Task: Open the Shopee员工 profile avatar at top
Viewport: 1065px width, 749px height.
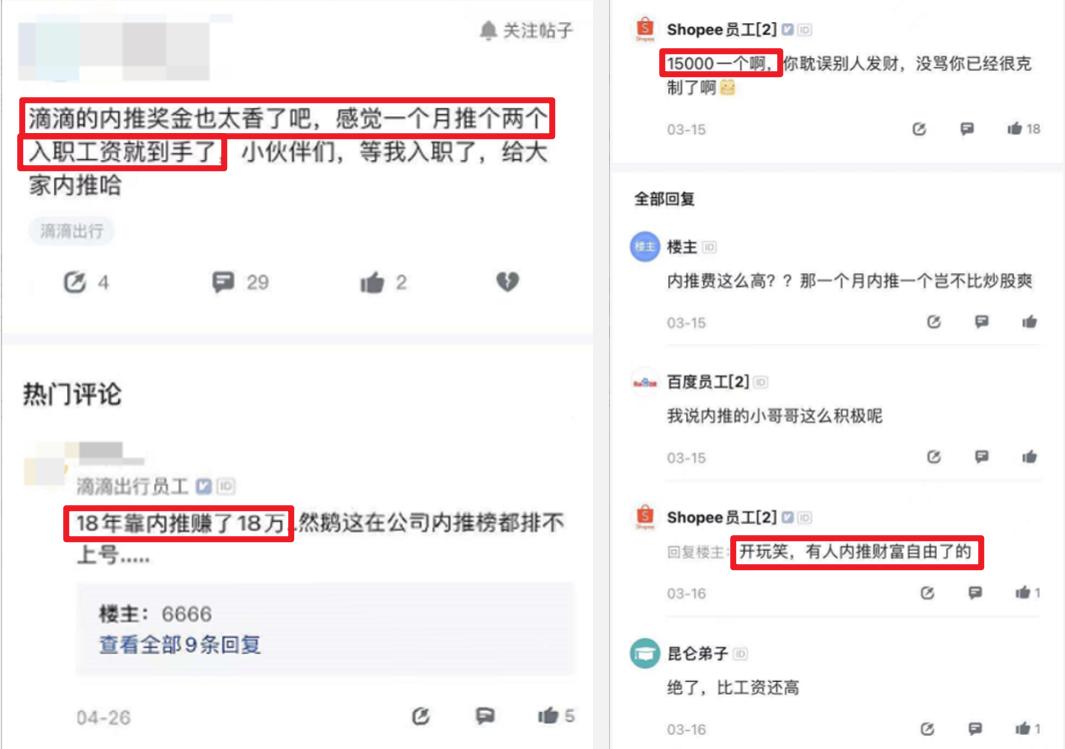Action: click(645, 29)
